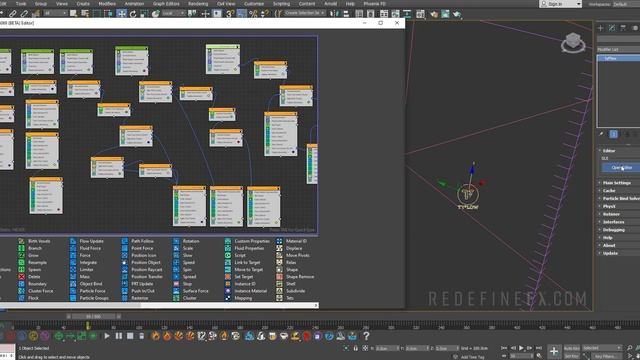Select the Position Object operator
The height and width of the screenshot is (360, 640).
coord(141,262)
